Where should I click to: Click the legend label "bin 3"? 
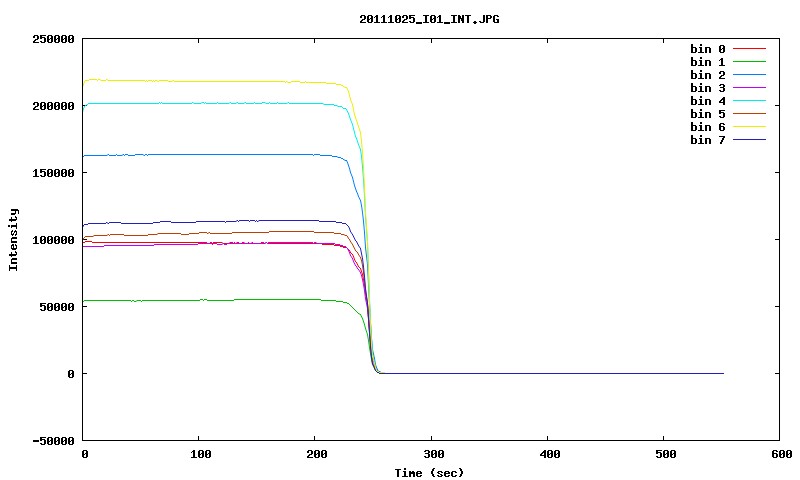coord(707,88)
